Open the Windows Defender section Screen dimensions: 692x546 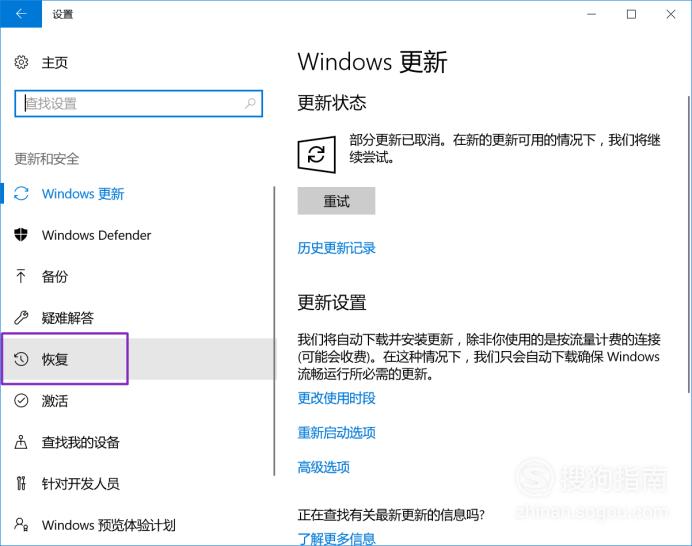click(96, 235)
